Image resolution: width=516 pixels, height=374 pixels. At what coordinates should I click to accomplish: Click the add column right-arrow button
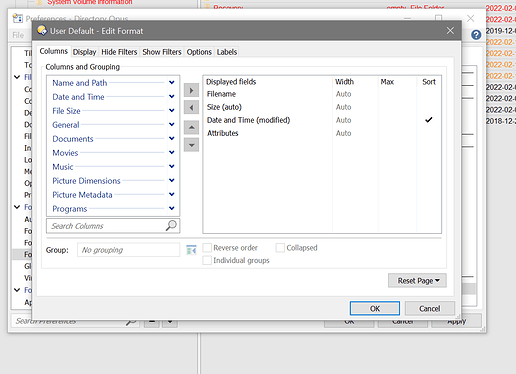point(191,90)
